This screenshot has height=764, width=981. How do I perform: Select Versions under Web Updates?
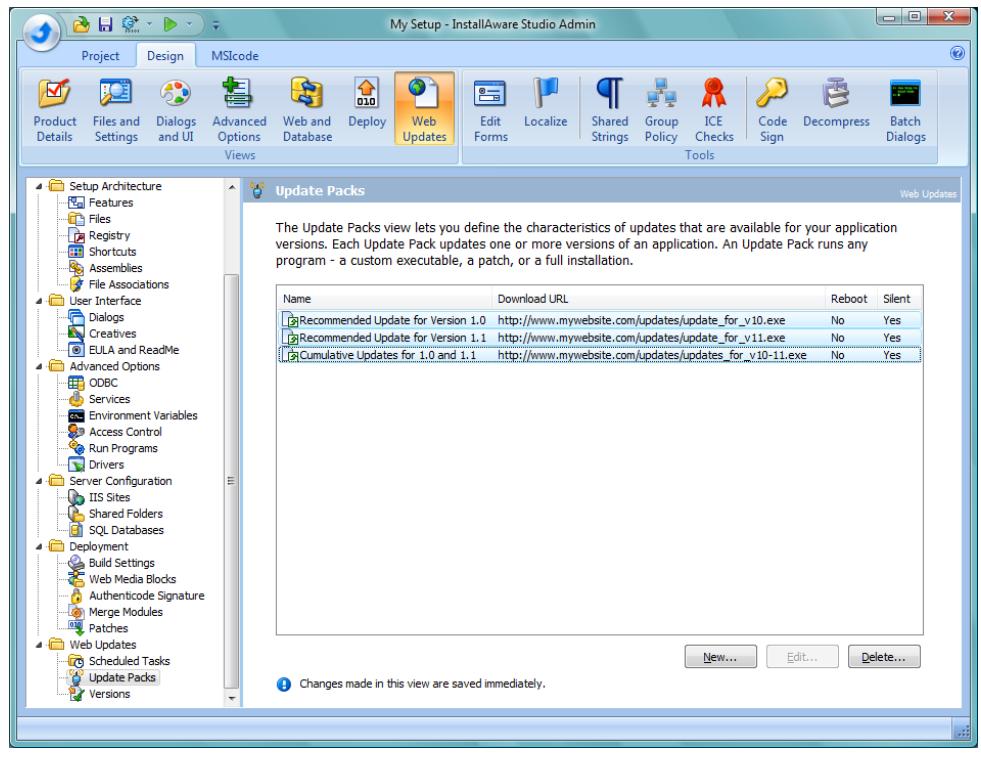click(x=109, y=694)
